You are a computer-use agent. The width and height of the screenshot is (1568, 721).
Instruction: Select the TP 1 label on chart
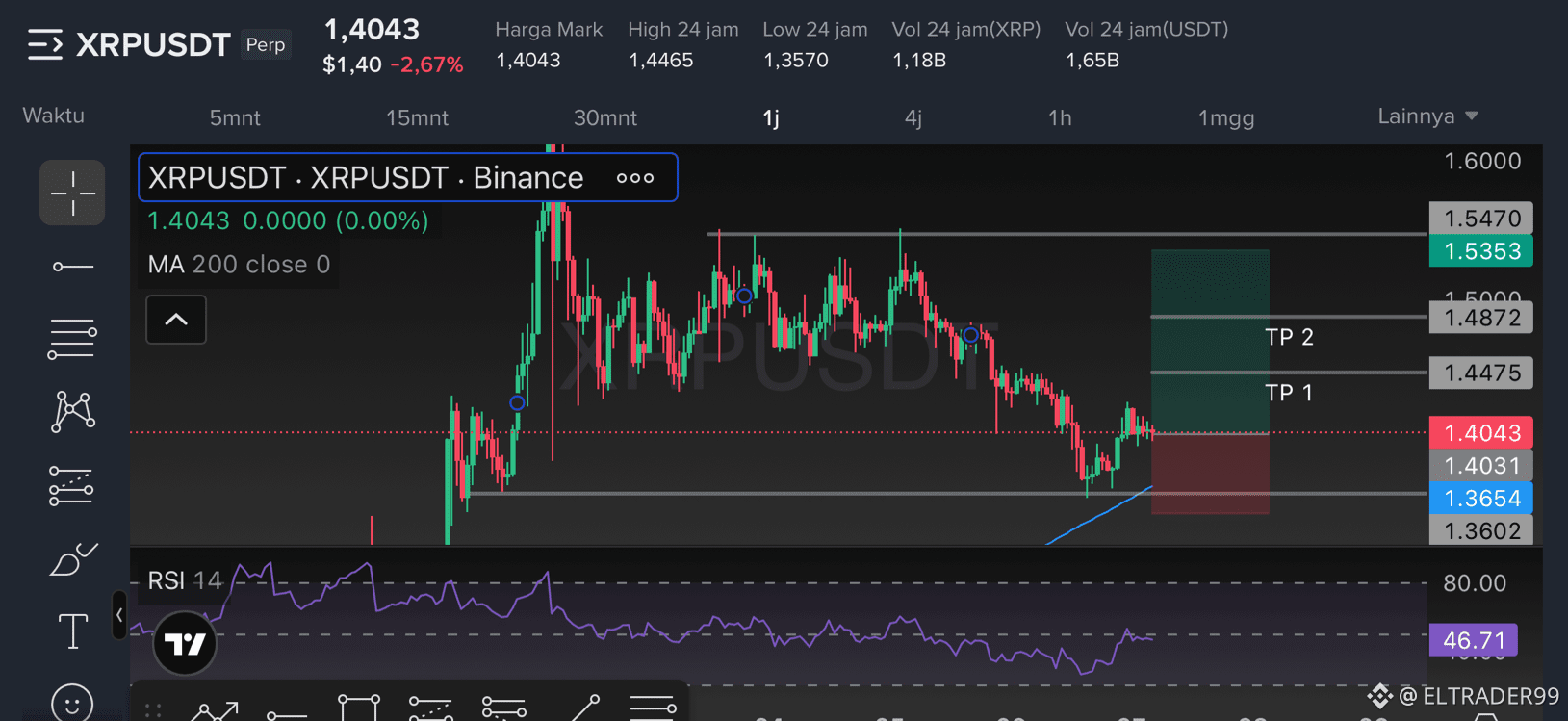(x=1289, y=393)
